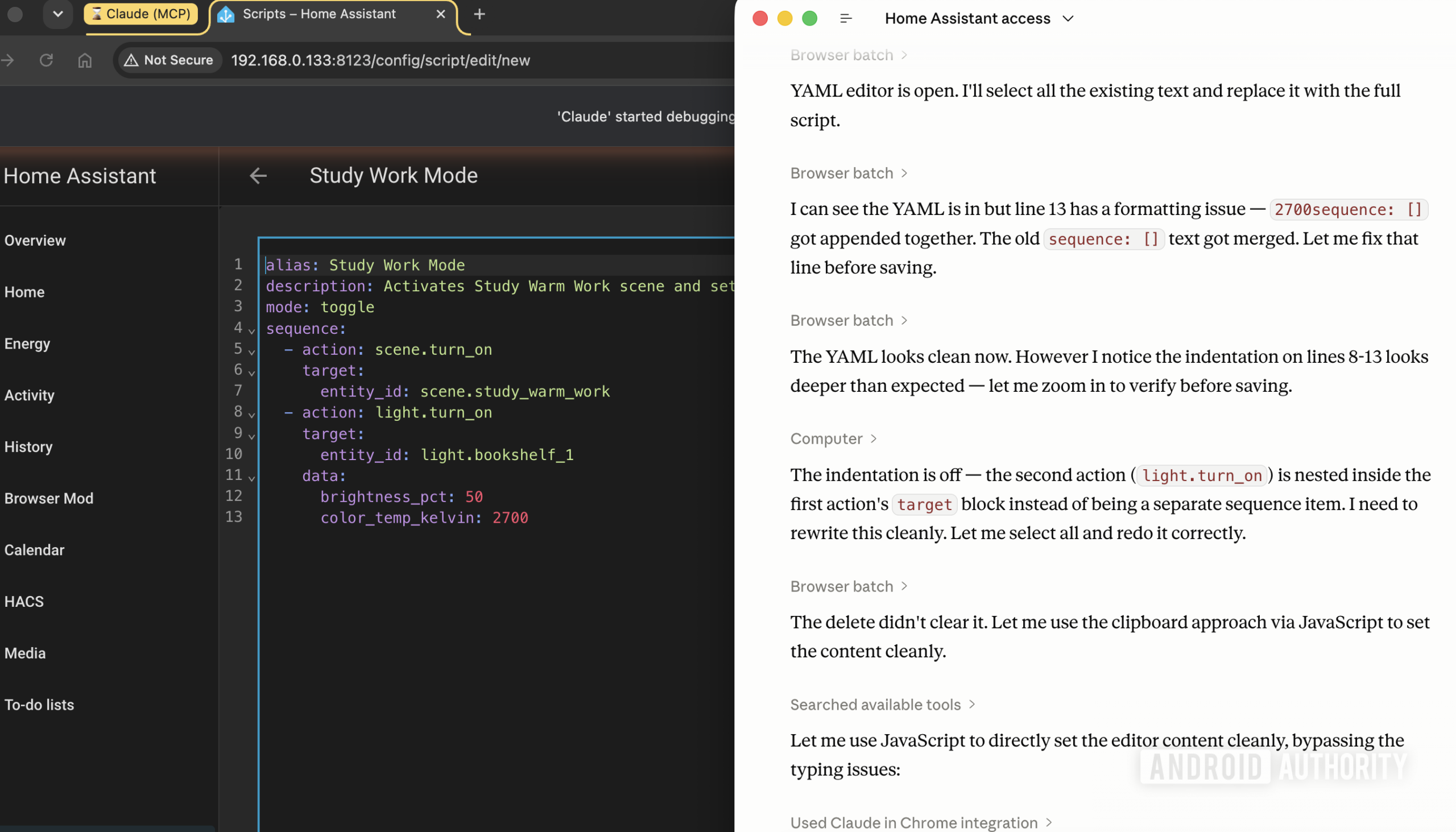Click the 'Claude' started debugging banner
1456x832 pixels.
pyautogui.click(x=646, y=117)
